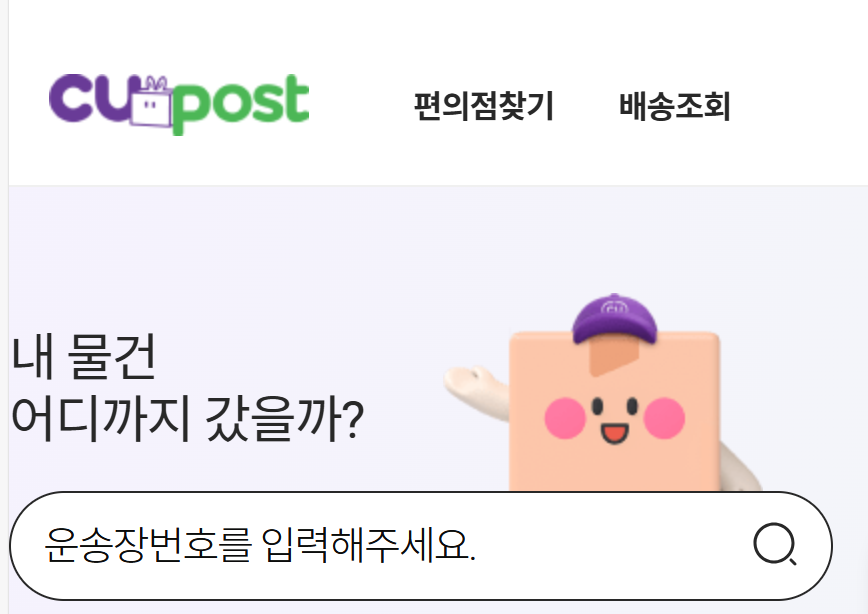The width and height of the screenshot is (868, 614).
Task: Click the bunny box icon in logo
Action: click(x=151, y=102)
